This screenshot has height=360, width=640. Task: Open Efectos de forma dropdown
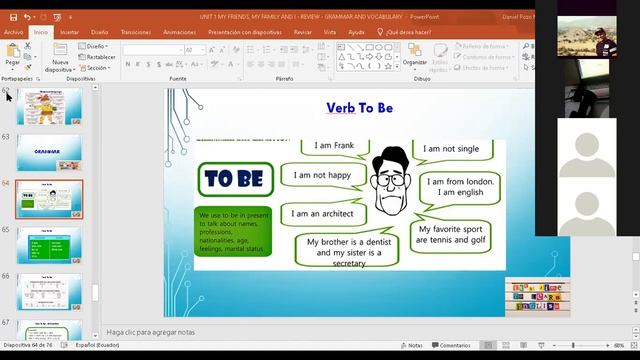point(482,68)
